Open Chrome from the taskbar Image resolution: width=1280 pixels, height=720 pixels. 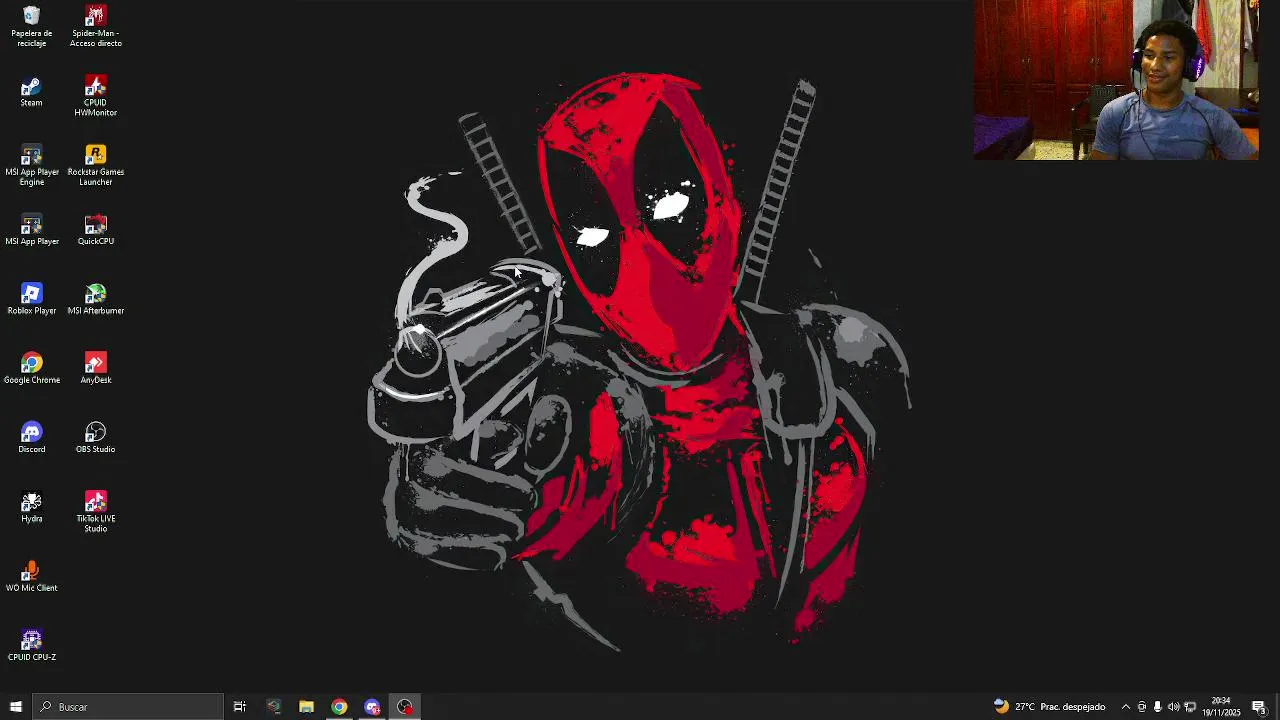click(x=339, y=707)
